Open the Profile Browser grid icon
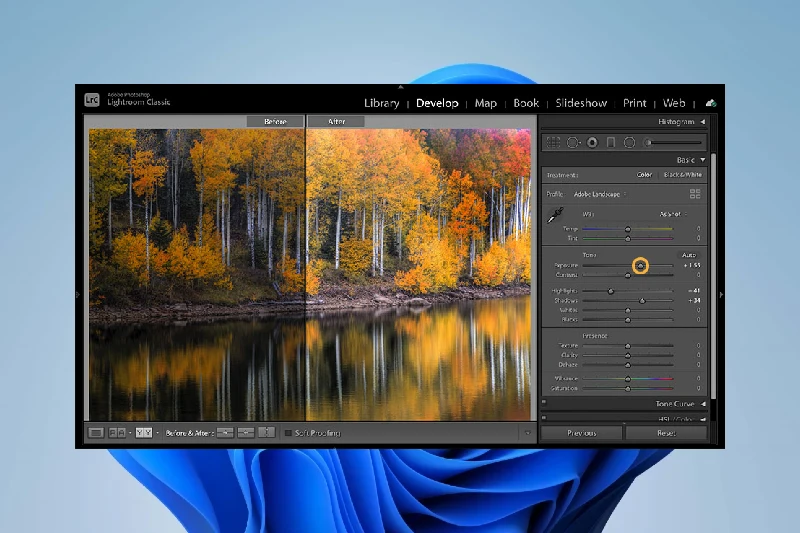 point(695,193)
